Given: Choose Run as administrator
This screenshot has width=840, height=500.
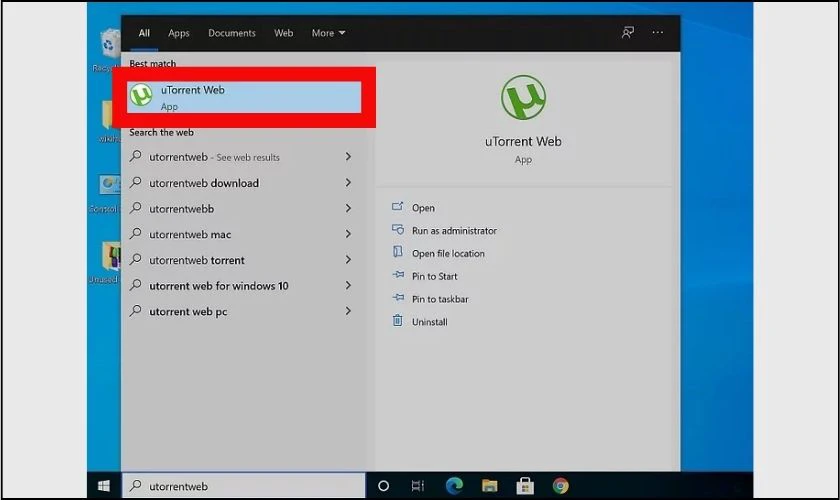Looking at the screenshot, I should 454,230.
